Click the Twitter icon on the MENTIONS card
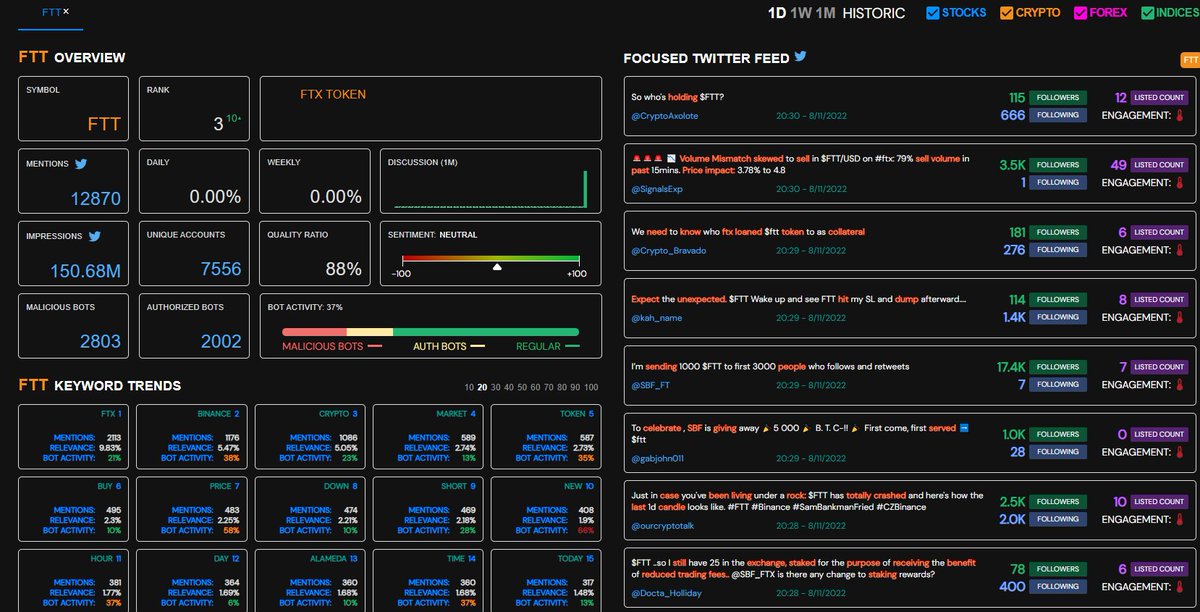This screenshot has width=1200, height=612. click(x=82, y=163)
